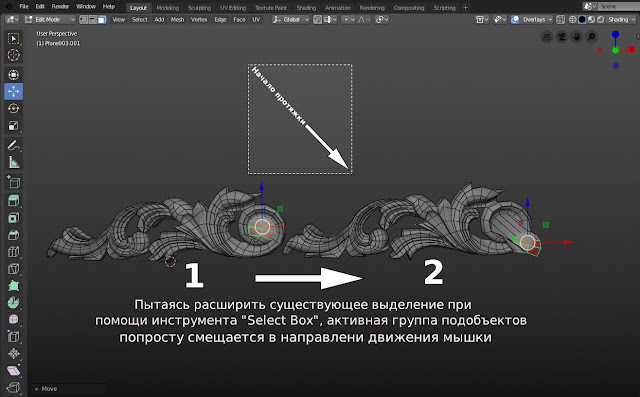Viewport: 640px width, 397px height.
Task: Open the Help menu
Action: 109,7
